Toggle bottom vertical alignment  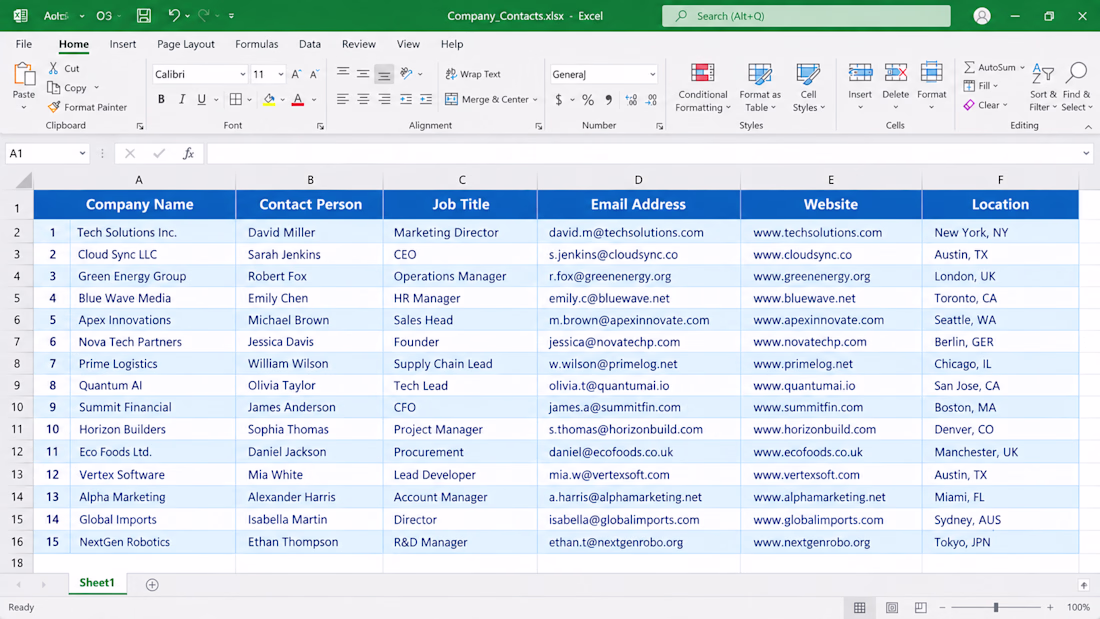click(384, 73)
